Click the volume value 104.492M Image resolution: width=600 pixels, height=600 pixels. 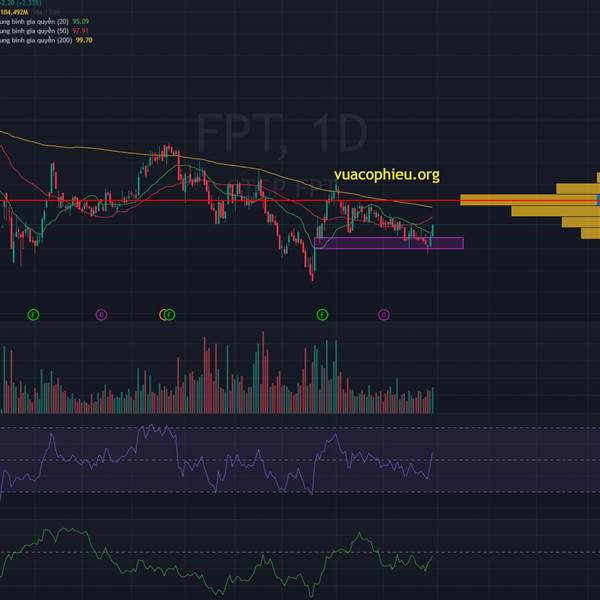[14, 12]
